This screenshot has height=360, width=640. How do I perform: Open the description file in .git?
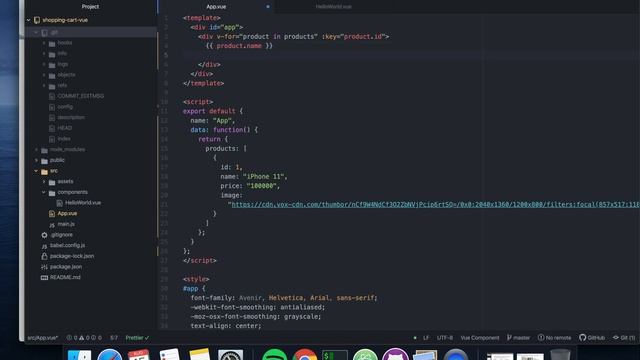71,117
